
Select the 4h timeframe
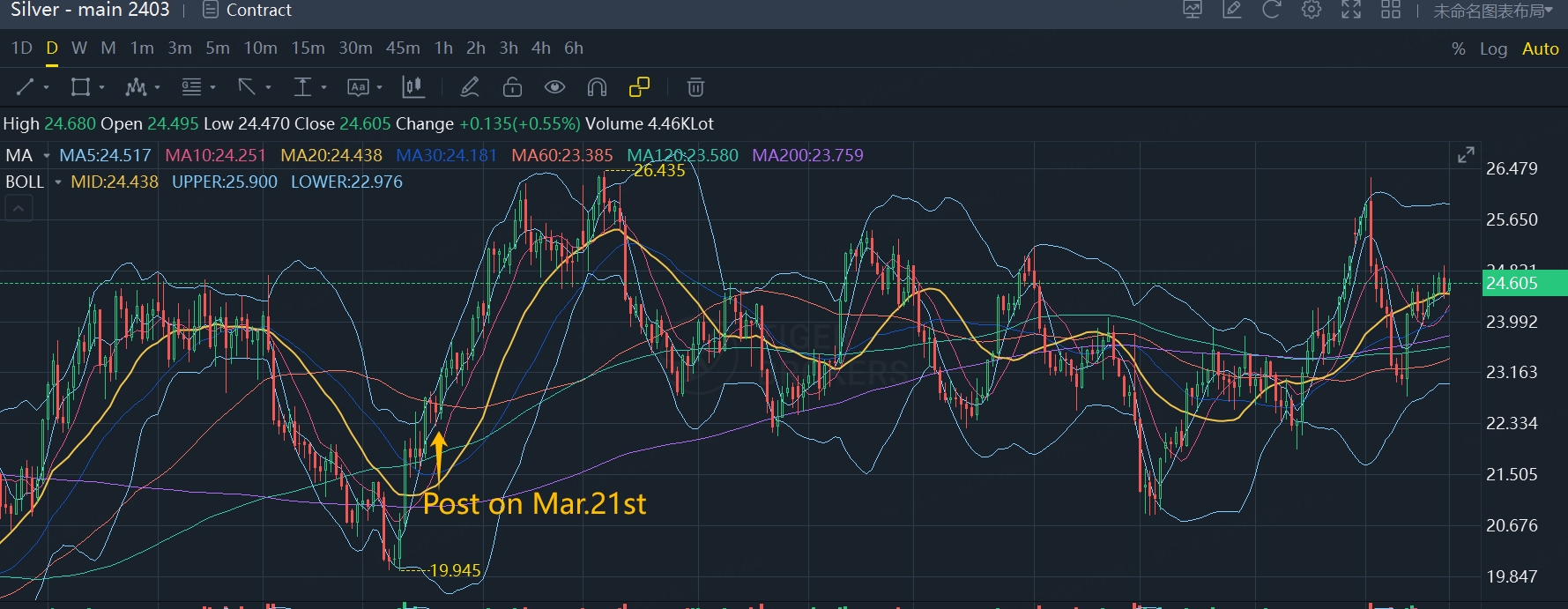click(x=541, y=48)
